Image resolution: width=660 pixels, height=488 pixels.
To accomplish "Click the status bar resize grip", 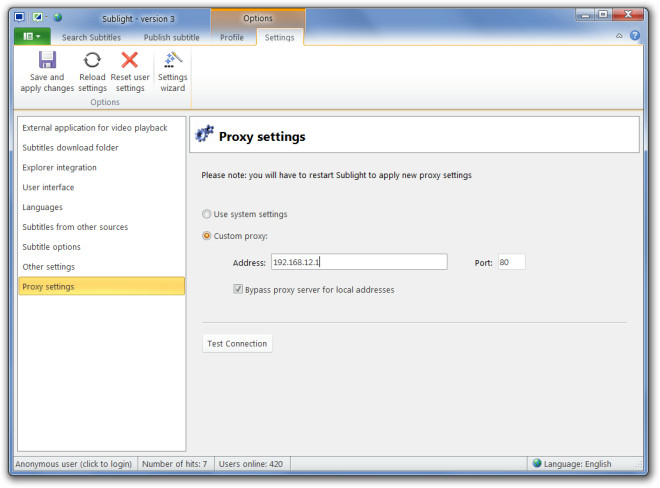I will [x=639, y=464].
